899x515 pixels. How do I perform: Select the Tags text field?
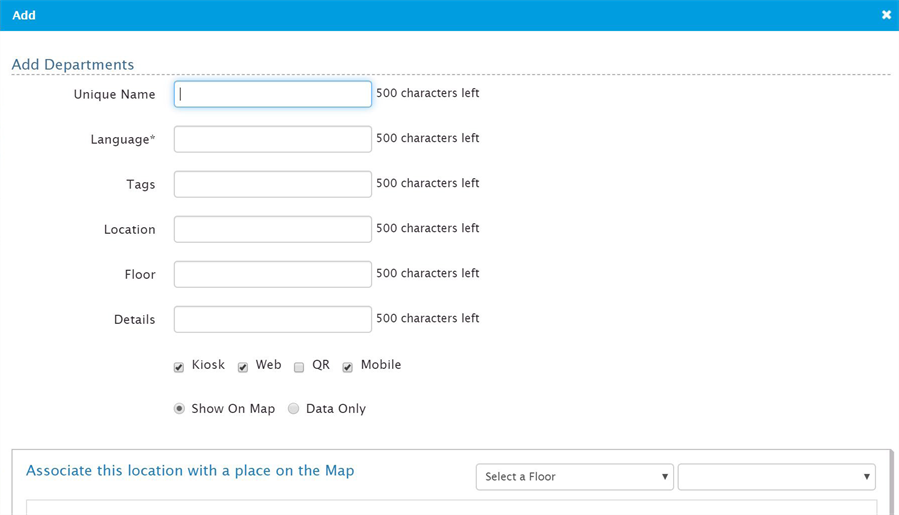click(x=273, y=184)
